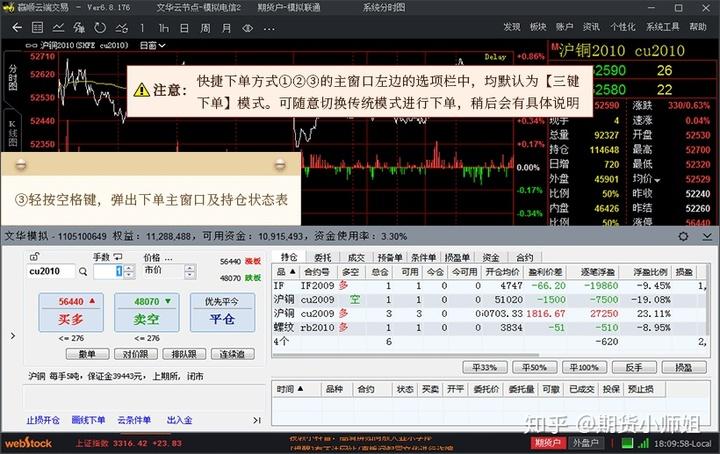Switch to the 预备单 tab

pos(389,258)
